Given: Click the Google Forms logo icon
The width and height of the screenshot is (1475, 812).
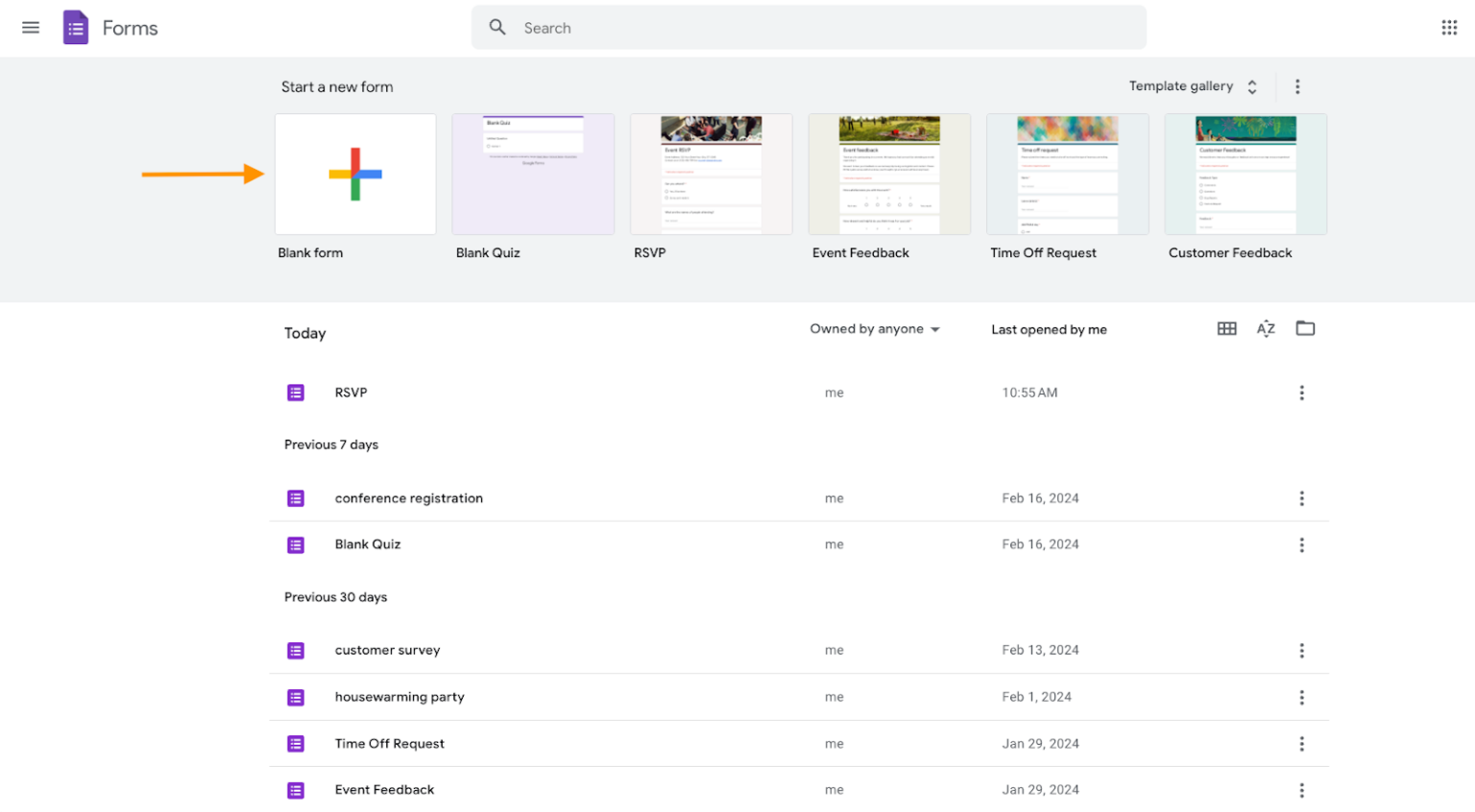Looking at the screenshot, I should 75,27.
